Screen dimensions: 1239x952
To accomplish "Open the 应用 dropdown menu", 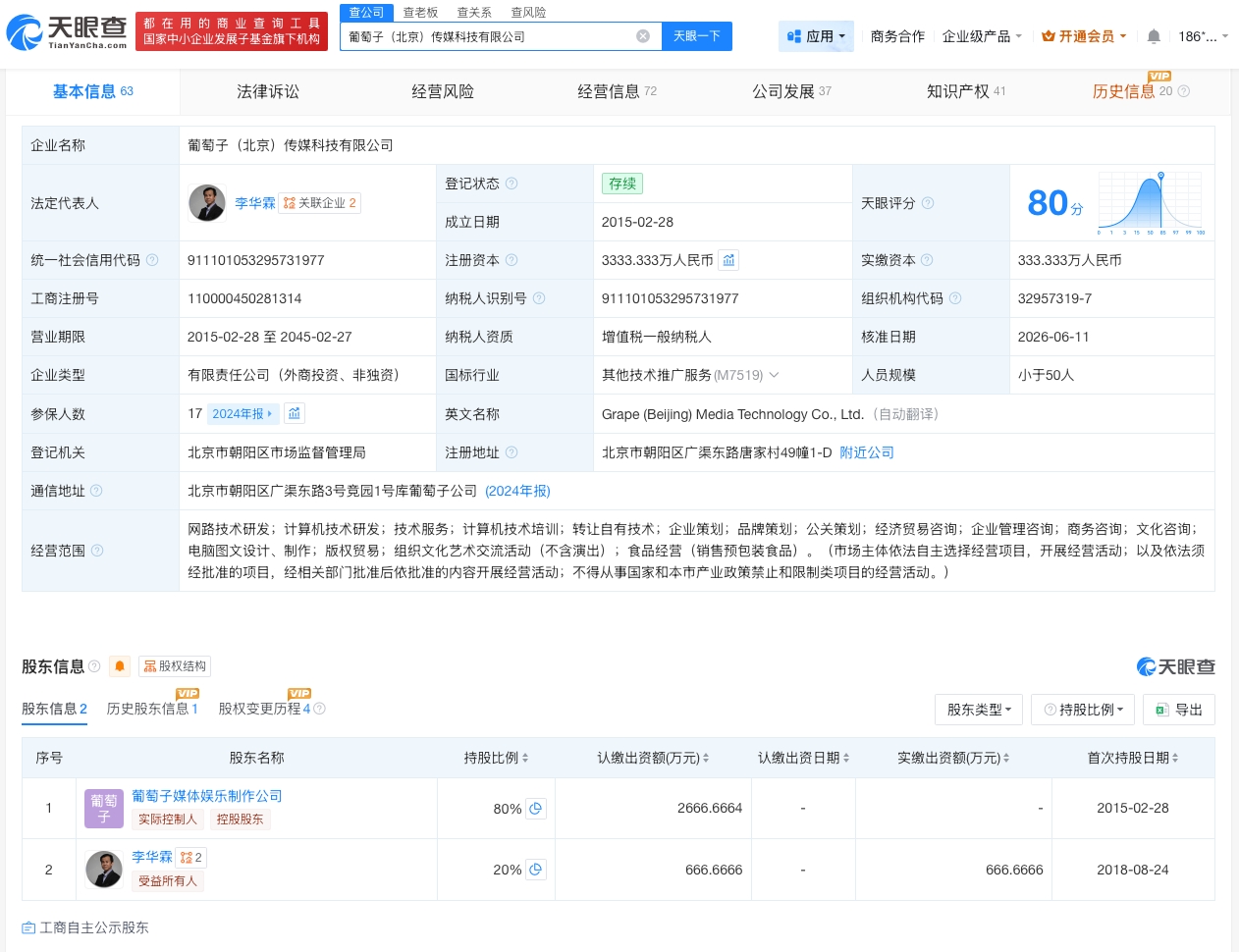I will click(816, 36).
